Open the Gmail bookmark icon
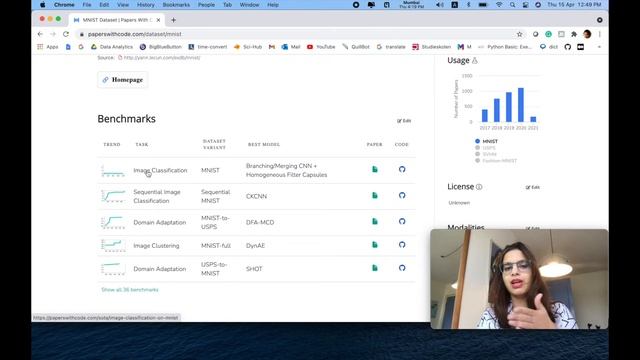 [272, 47]
